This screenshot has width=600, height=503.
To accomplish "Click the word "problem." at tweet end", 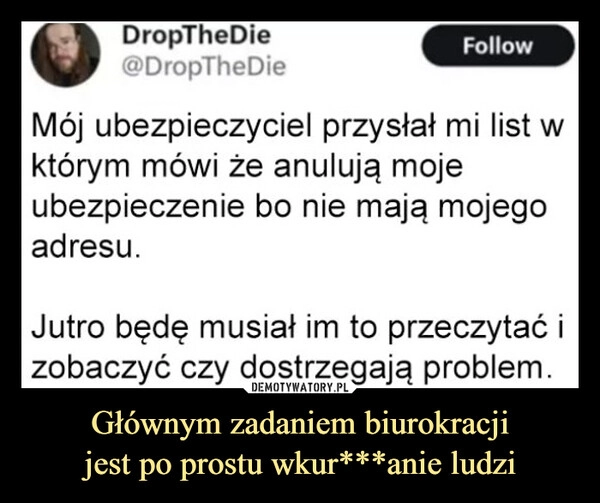I will pyautogui.click(x=488, y=370).
